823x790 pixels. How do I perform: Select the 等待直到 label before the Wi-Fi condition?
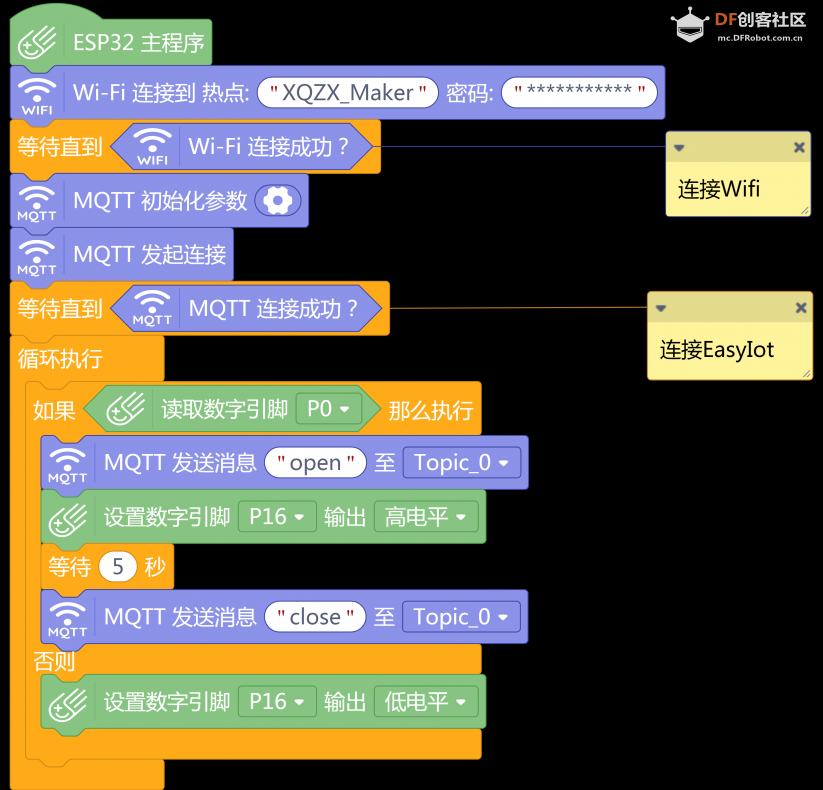(60, 146)
